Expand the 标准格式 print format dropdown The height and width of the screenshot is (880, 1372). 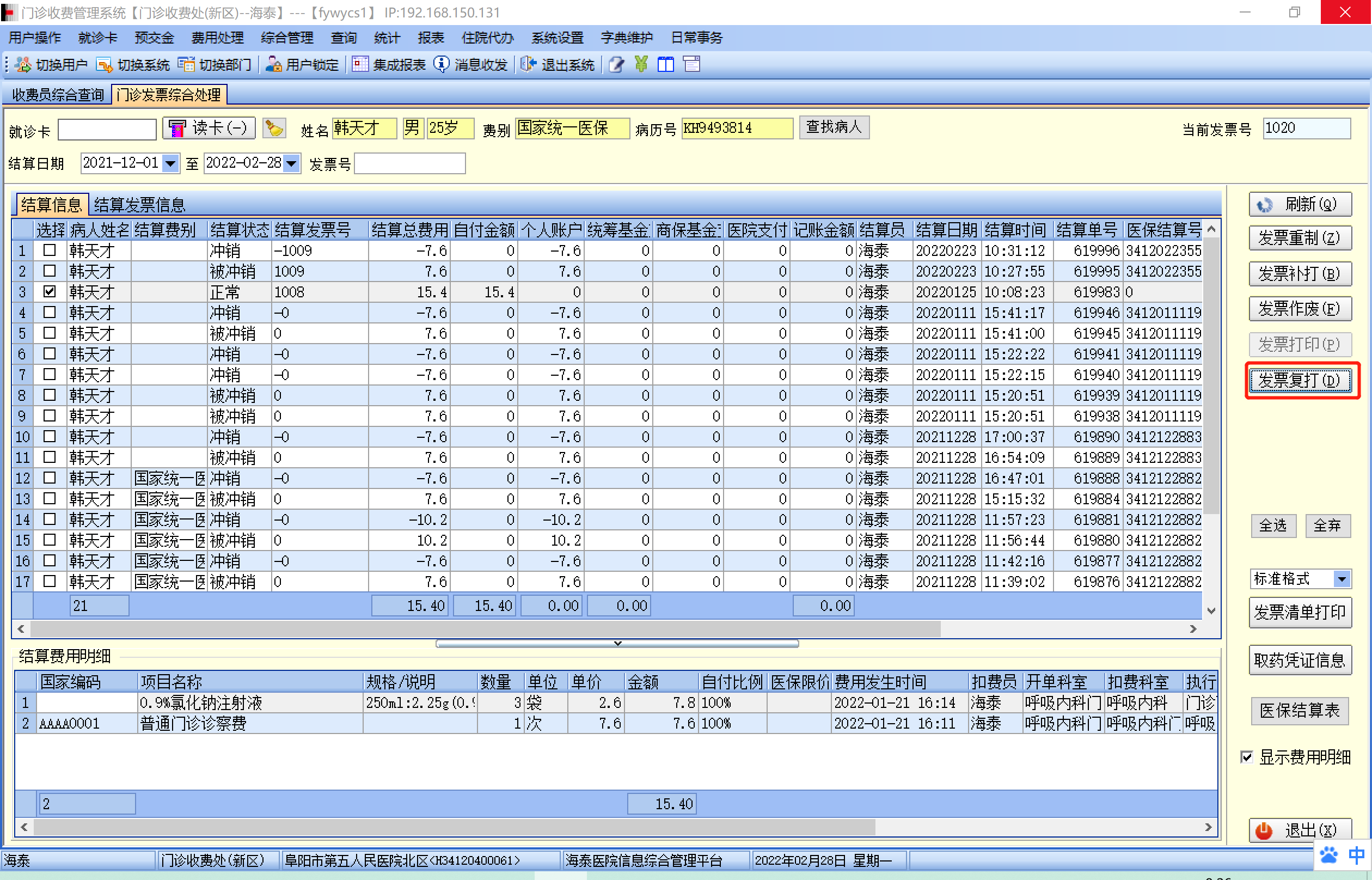[1342, 579]
